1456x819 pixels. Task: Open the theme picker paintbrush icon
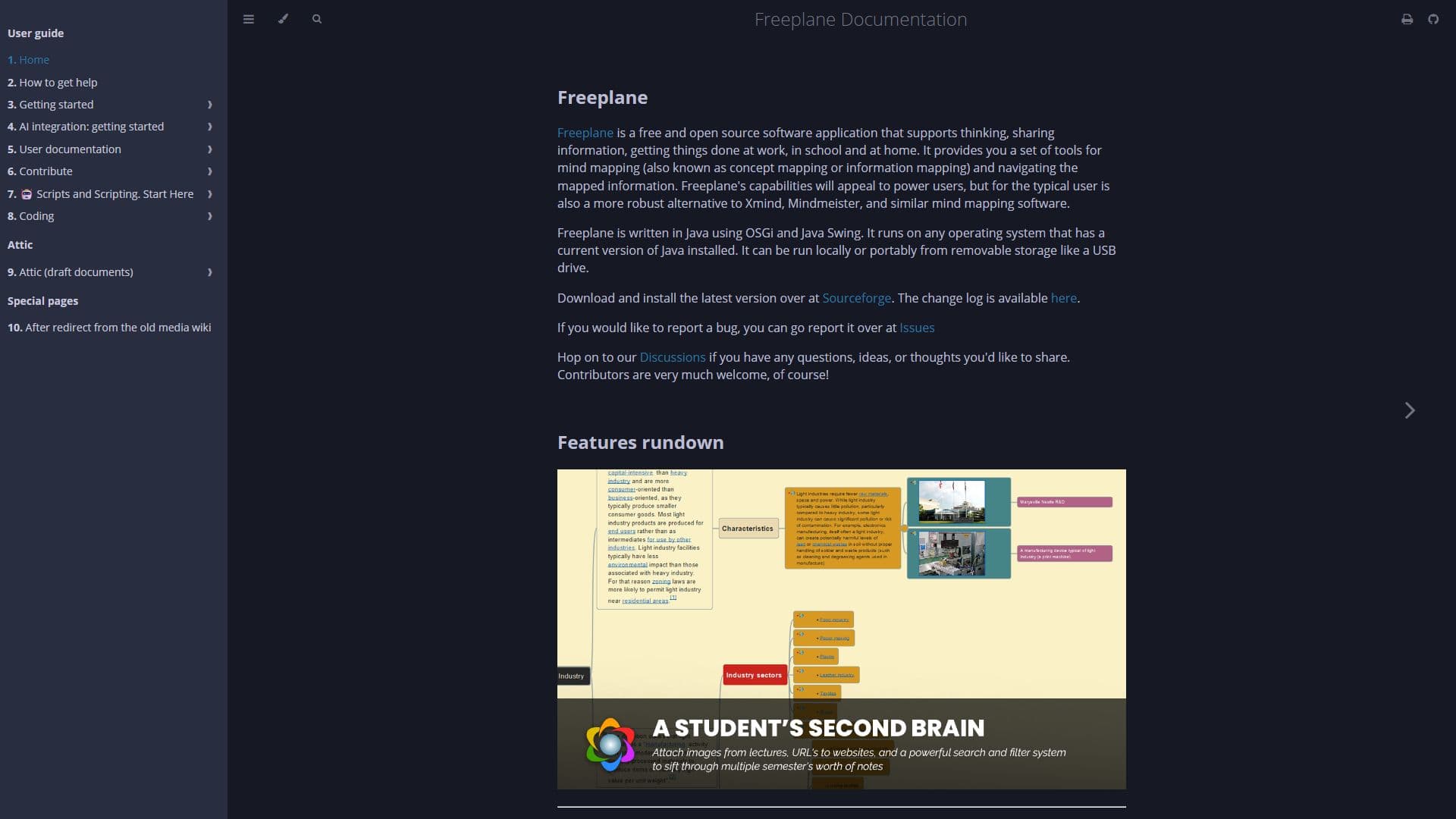[283, 19]
